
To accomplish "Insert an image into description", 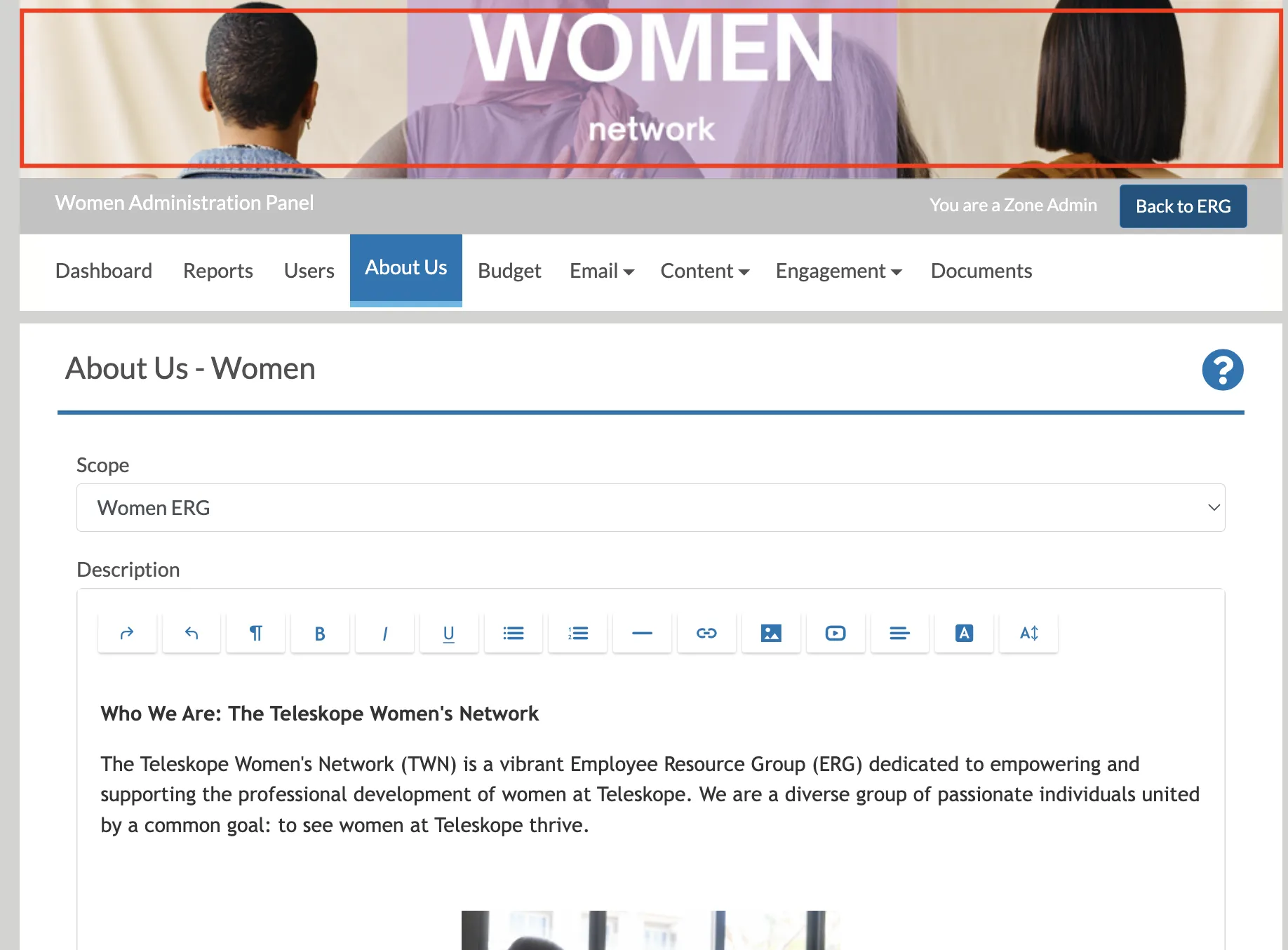I will coord(771,633).
